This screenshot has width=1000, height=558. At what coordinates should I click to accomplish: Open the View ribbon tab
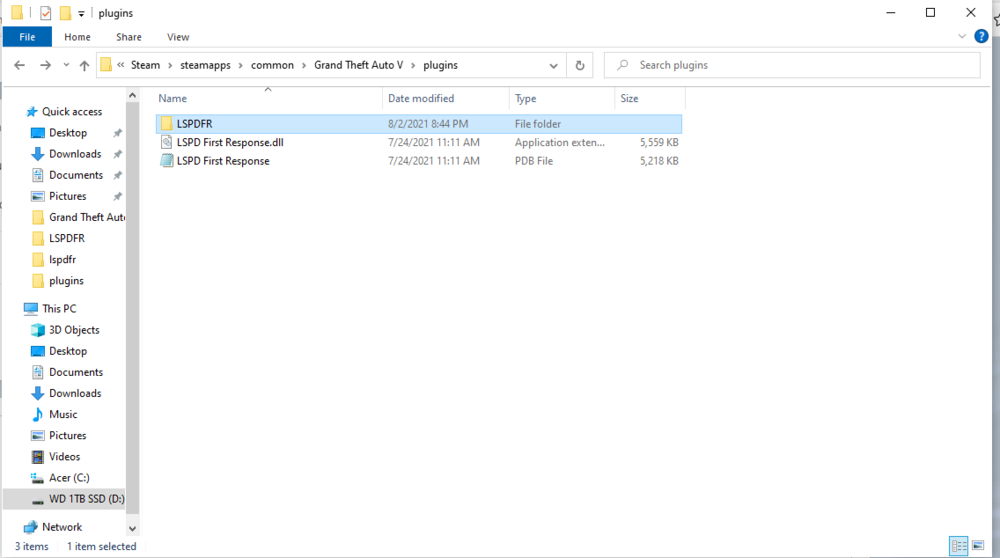pos(178,37)
